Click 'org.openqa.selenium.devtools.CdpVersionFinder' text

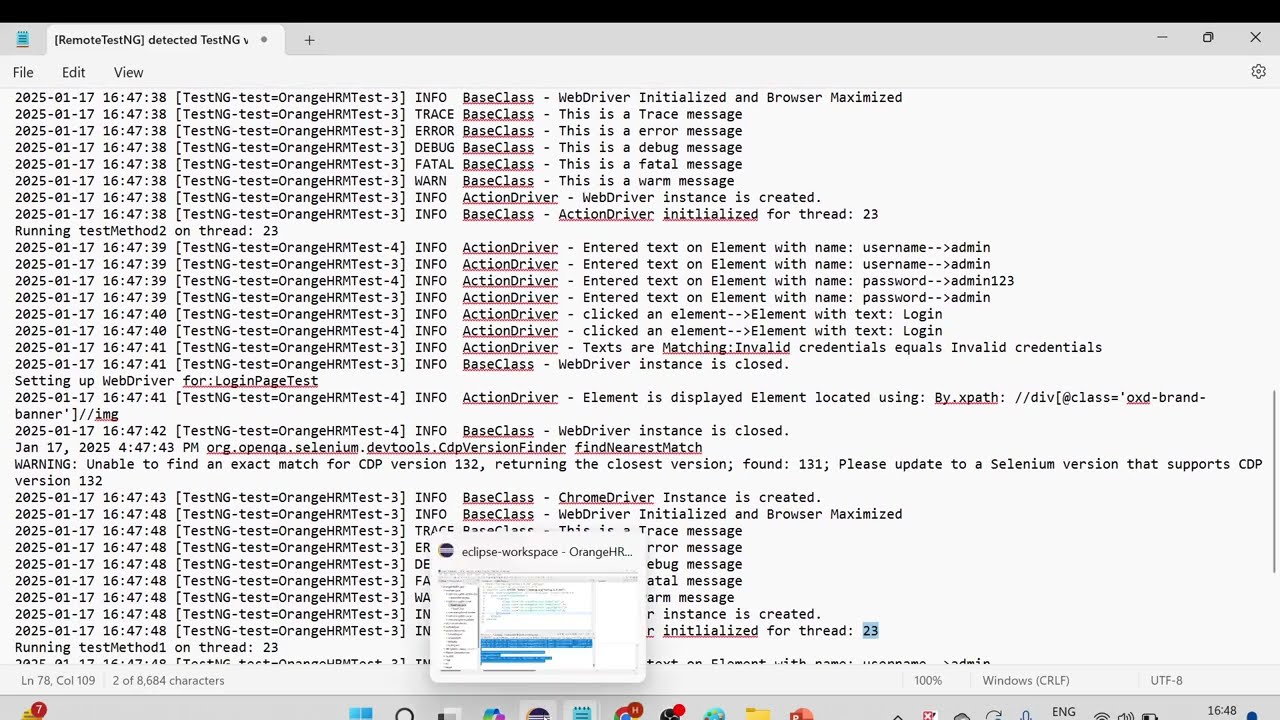coord(386,448)
